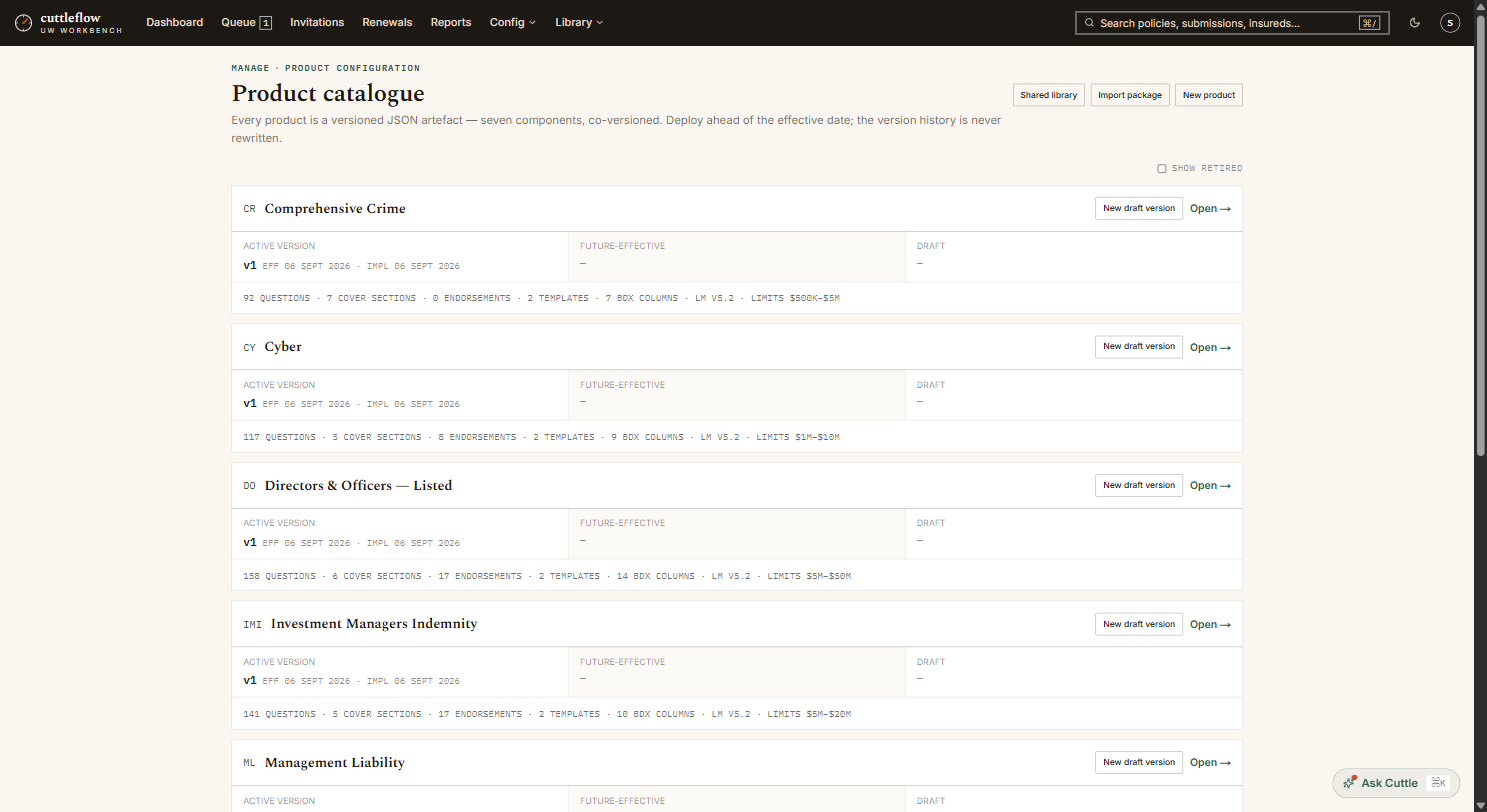This screenshot has width=1487, height=812.
Task: Expand the Library dropdown menu
Action: 579,22
